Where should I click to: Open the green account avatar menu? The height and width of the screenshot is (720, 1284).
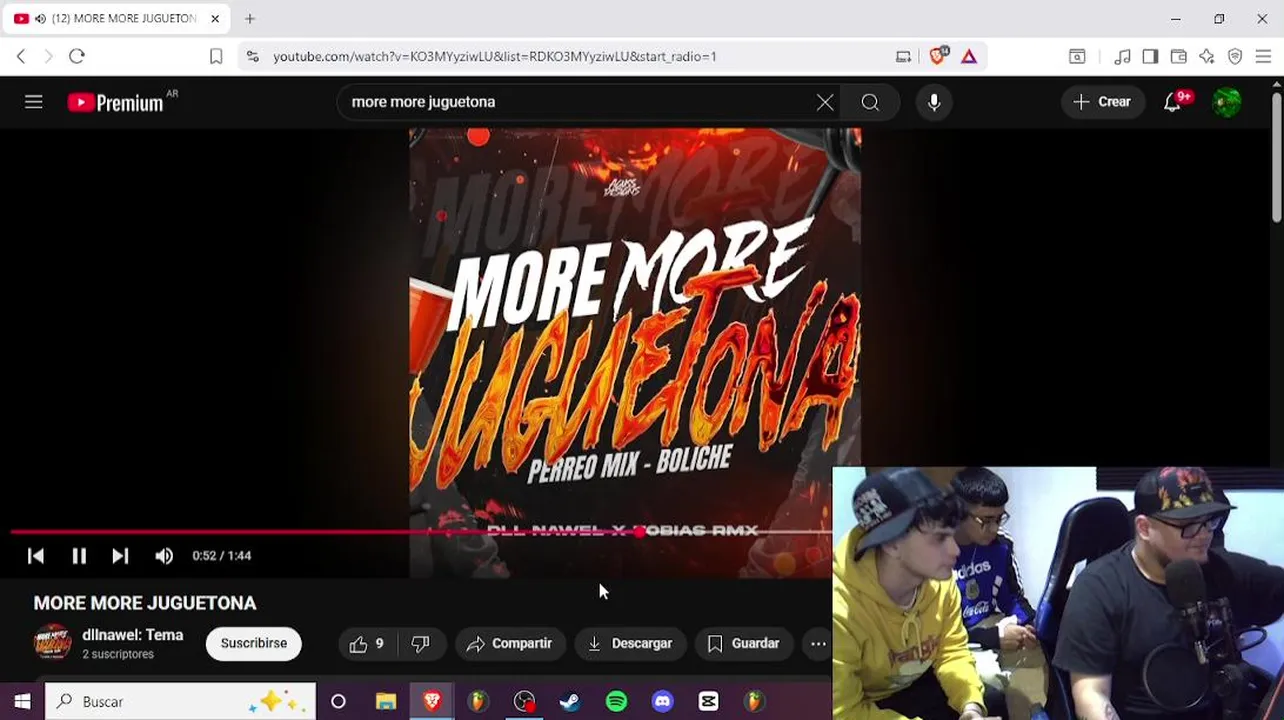1227,102
